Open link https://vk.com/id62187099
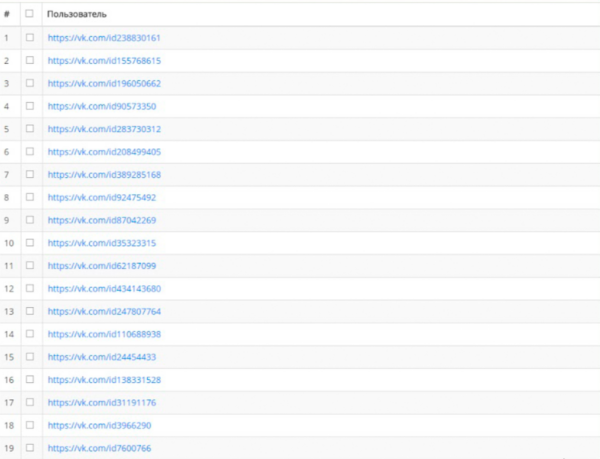Image resolution: width=600 pixels, height=459 pixels. pyautogui.click(x=102, y=266)
